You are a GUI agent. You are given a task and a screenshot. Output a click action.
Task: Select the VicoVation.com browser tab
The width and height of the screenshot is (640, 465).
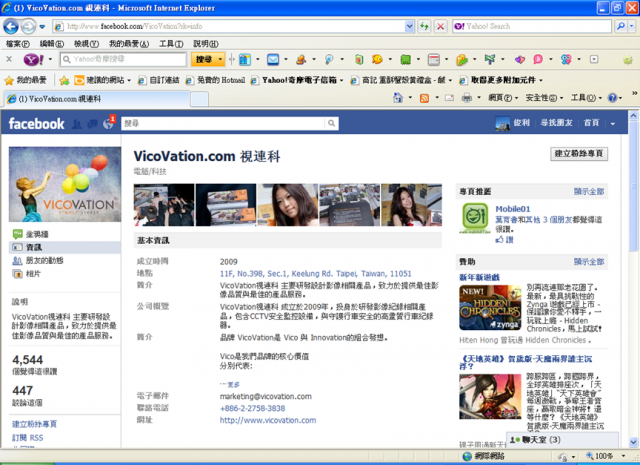97,99
